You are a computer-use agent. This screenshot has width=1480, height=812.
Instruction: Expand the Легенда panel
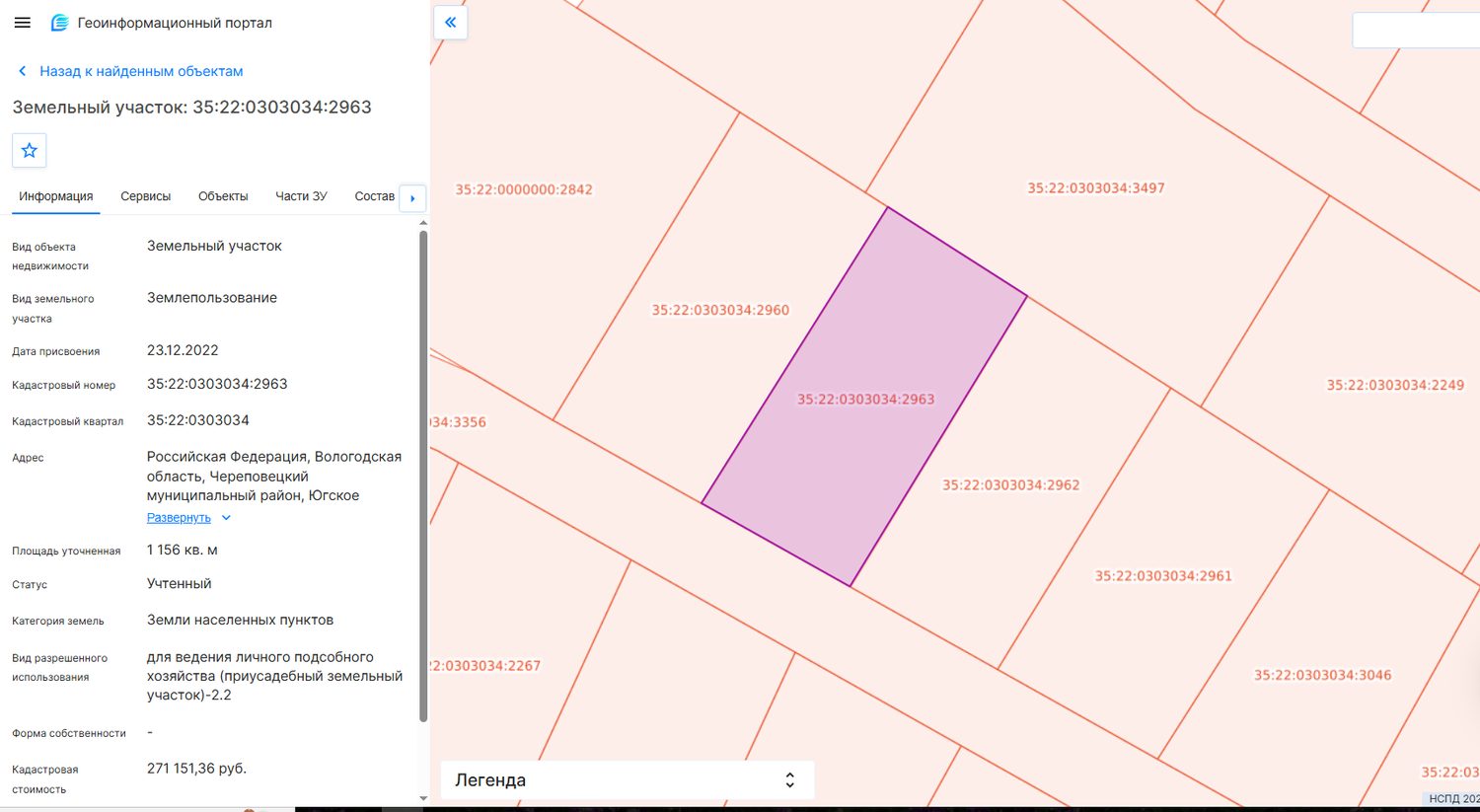pyautogui.click(x=628, y=779)
